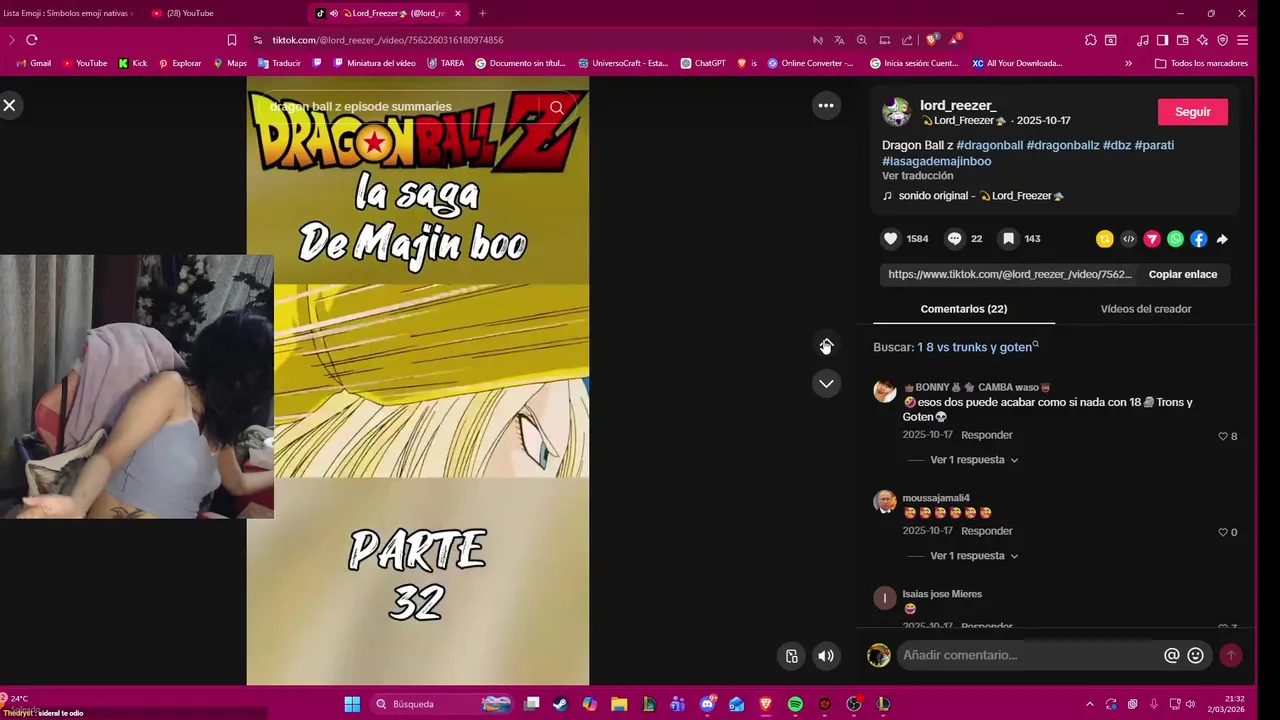Image resolution: width=1280 pixels, height=720 pixels.
Task: Share the video to Facebook
Action: [x=1199, y=239]
